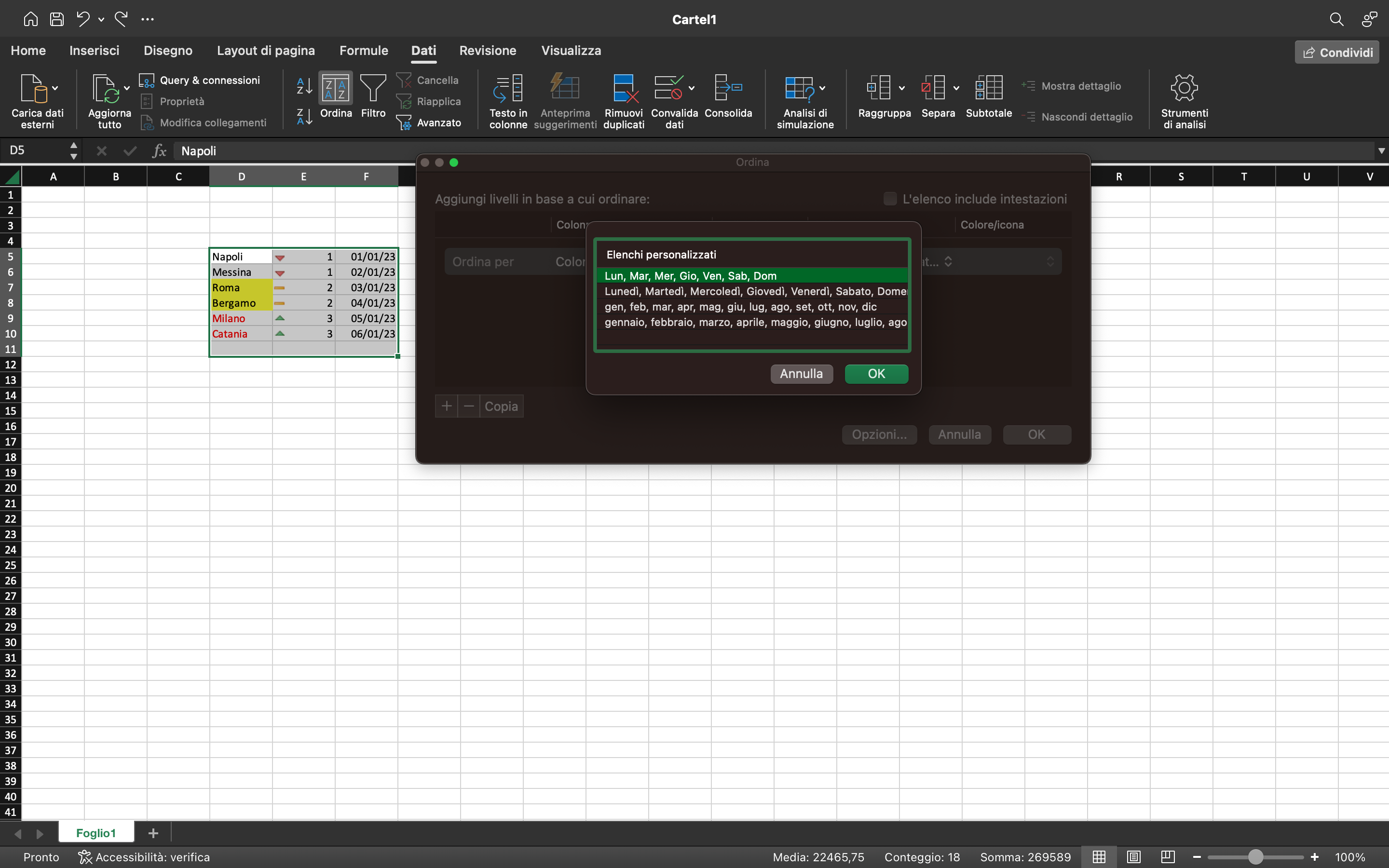Switch to the Formule ribbon tab

click(363, 51)
